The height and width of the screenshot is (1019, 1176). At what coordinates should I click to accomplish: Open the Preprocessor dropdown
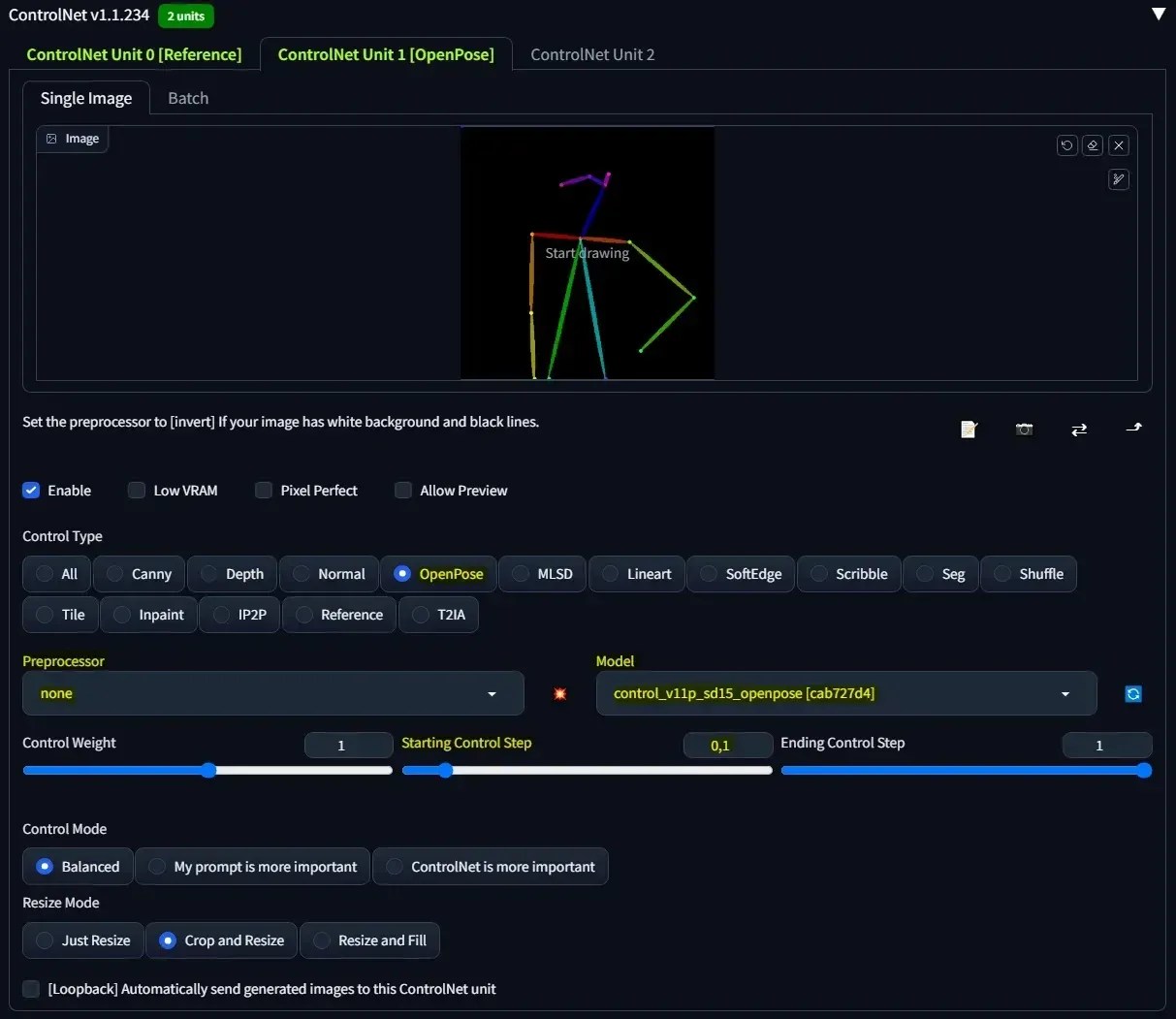tap(273, 693)
